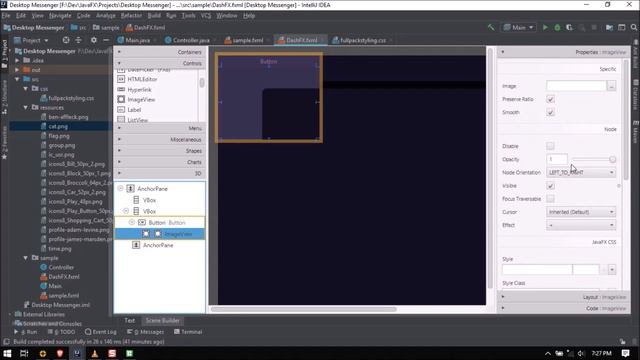Click the collapse all icon in Project panel
The width and height of the screenshot is (640, 360).
click(x=78, y=40)
